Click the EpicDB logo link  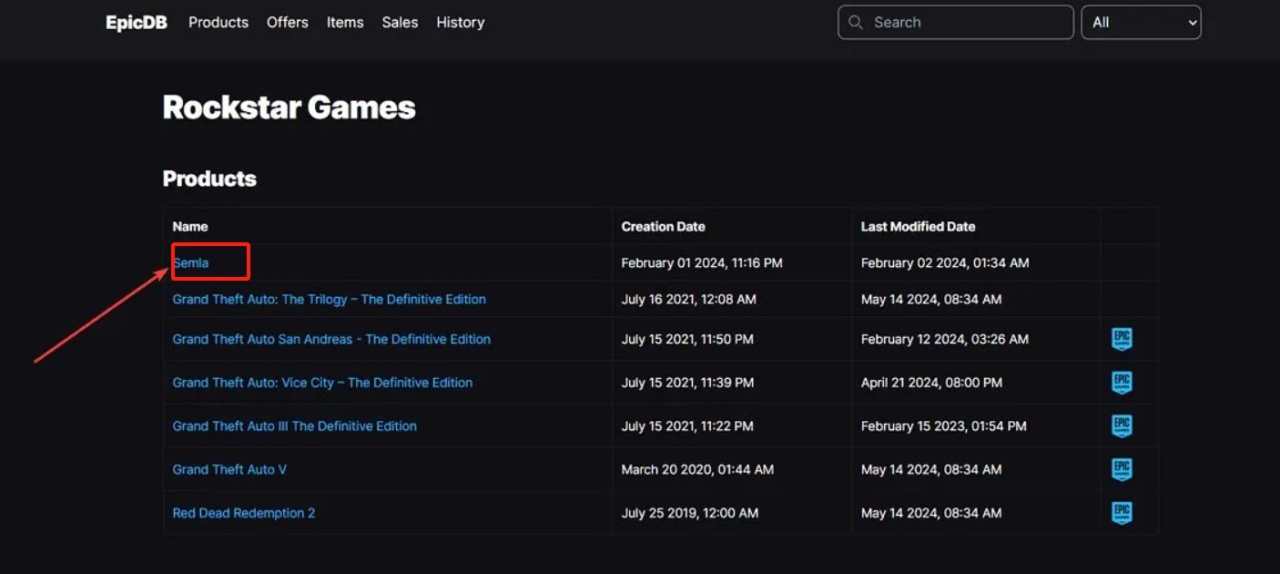[x=137, y=22]
